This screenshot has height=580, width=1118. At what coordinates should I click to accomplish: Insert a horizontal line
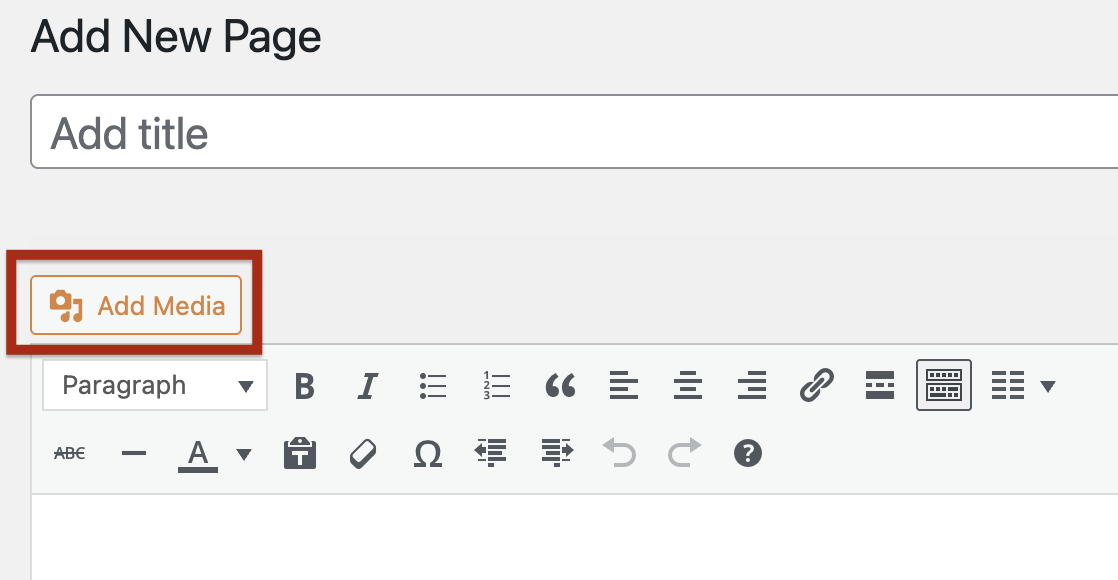[133, 453]
